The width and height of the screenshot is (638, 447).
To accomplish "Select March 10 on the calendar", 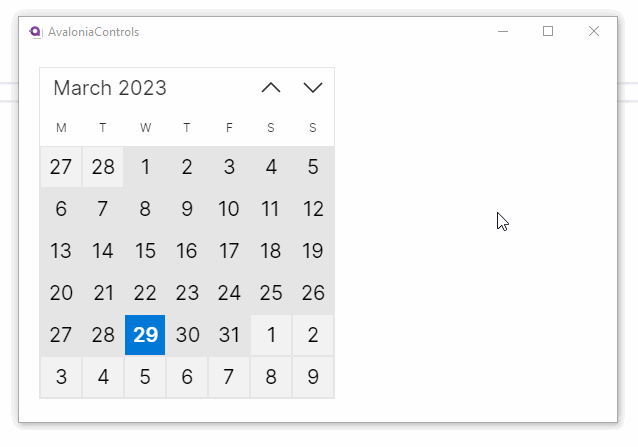I will (x=229, y=209).
